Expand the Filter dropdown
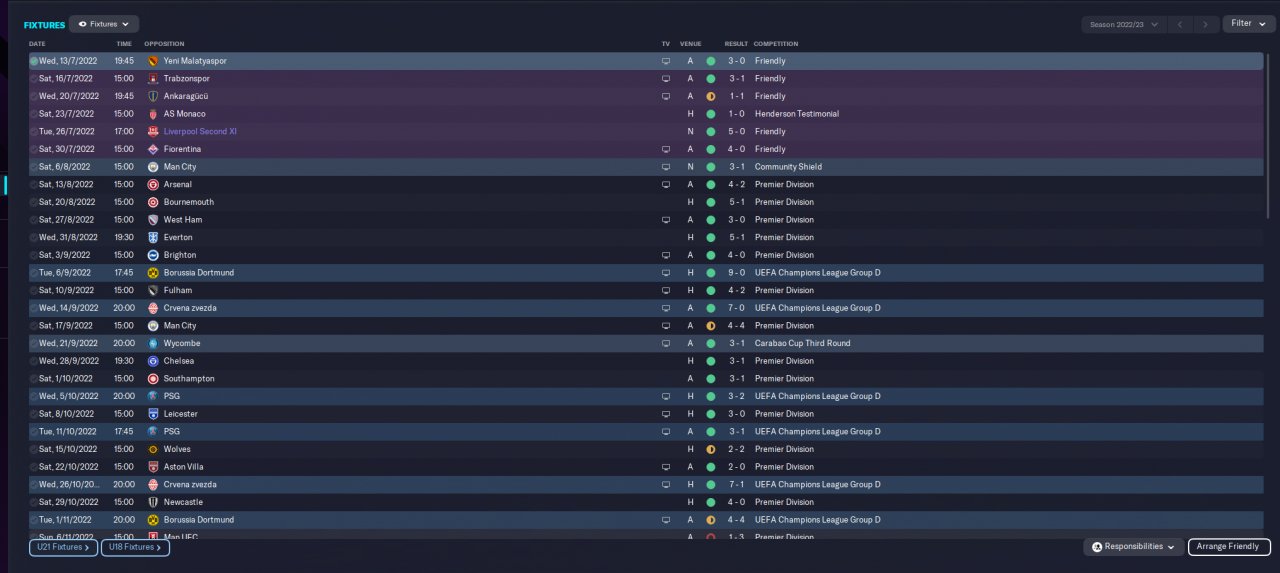Screen dimensions: 1280x573 tap(1248, 24)
